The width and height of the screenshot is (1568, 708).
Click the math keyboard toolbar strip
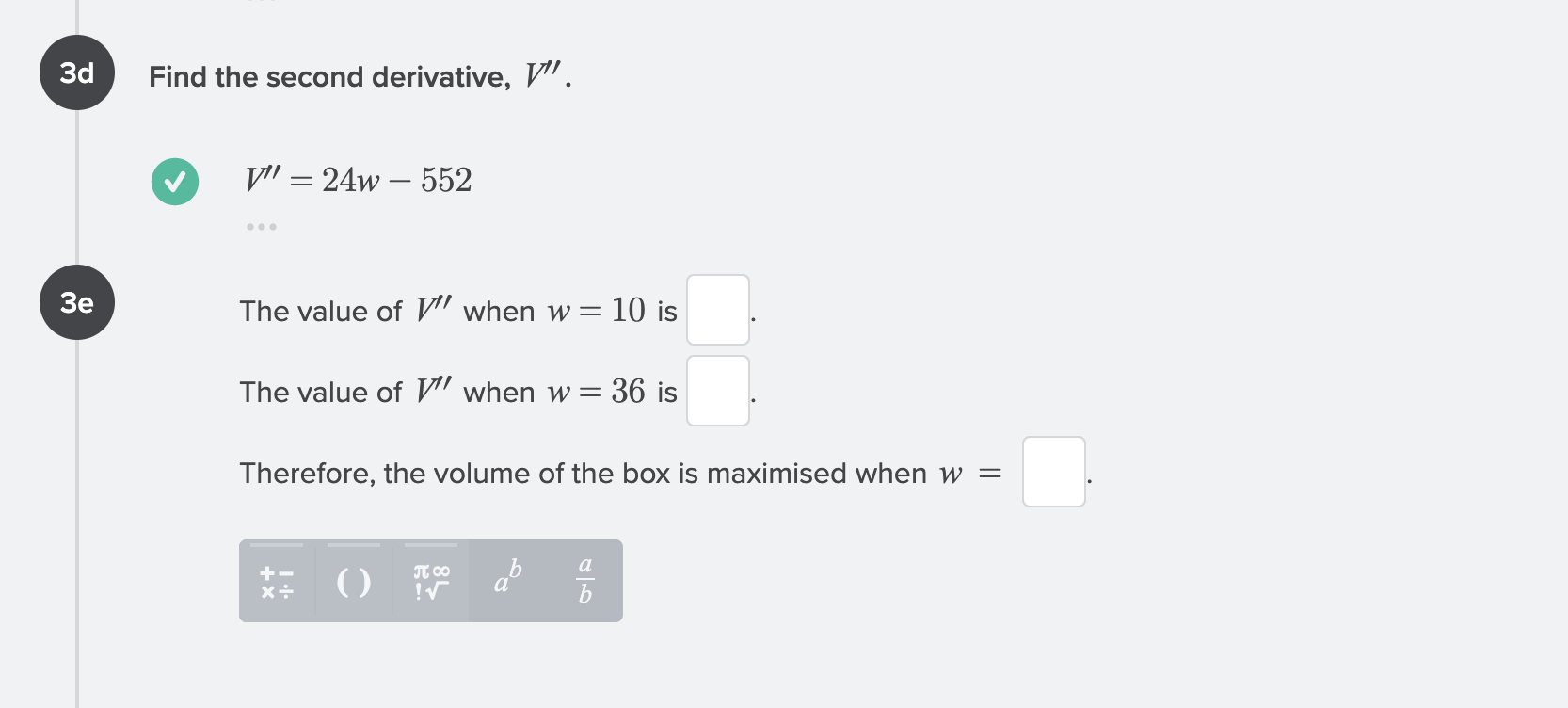tap(430, 581)
